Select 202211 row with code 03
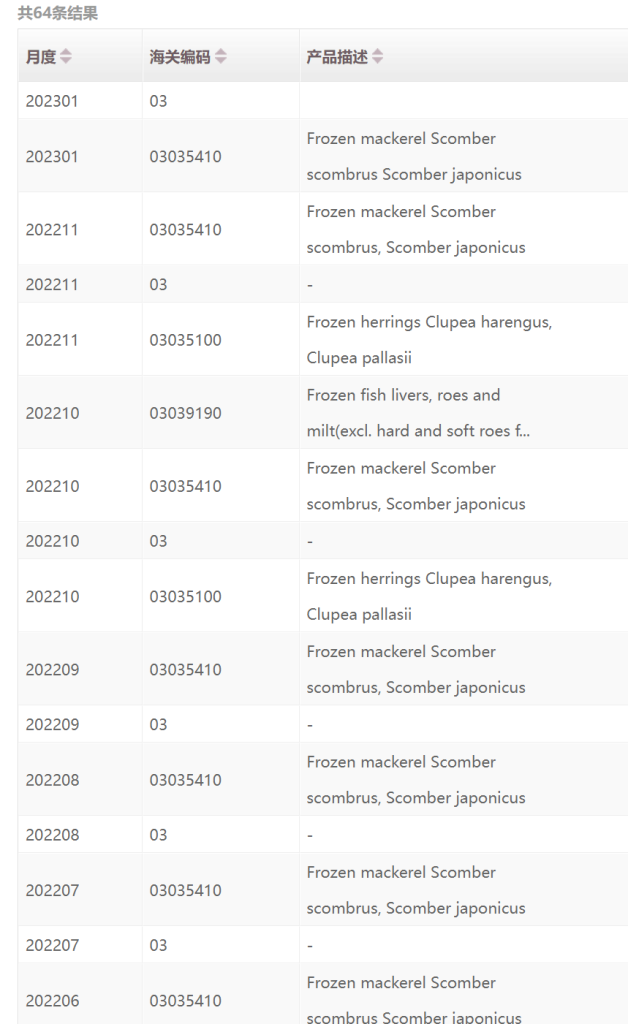Image resolution: width=628 pixels, height=1024 pixels. 323,284
